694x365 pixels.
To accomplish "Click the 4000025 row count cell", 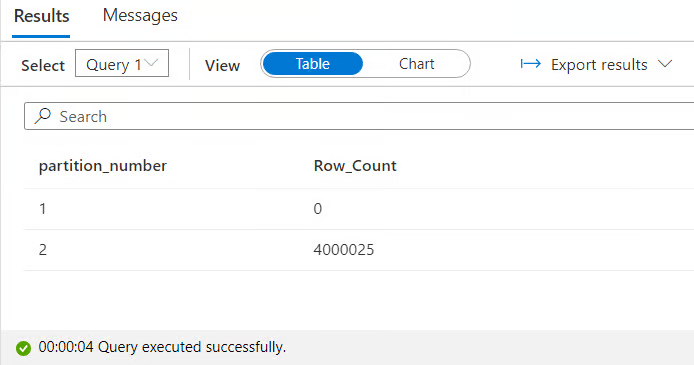I will tap(343, 250).
